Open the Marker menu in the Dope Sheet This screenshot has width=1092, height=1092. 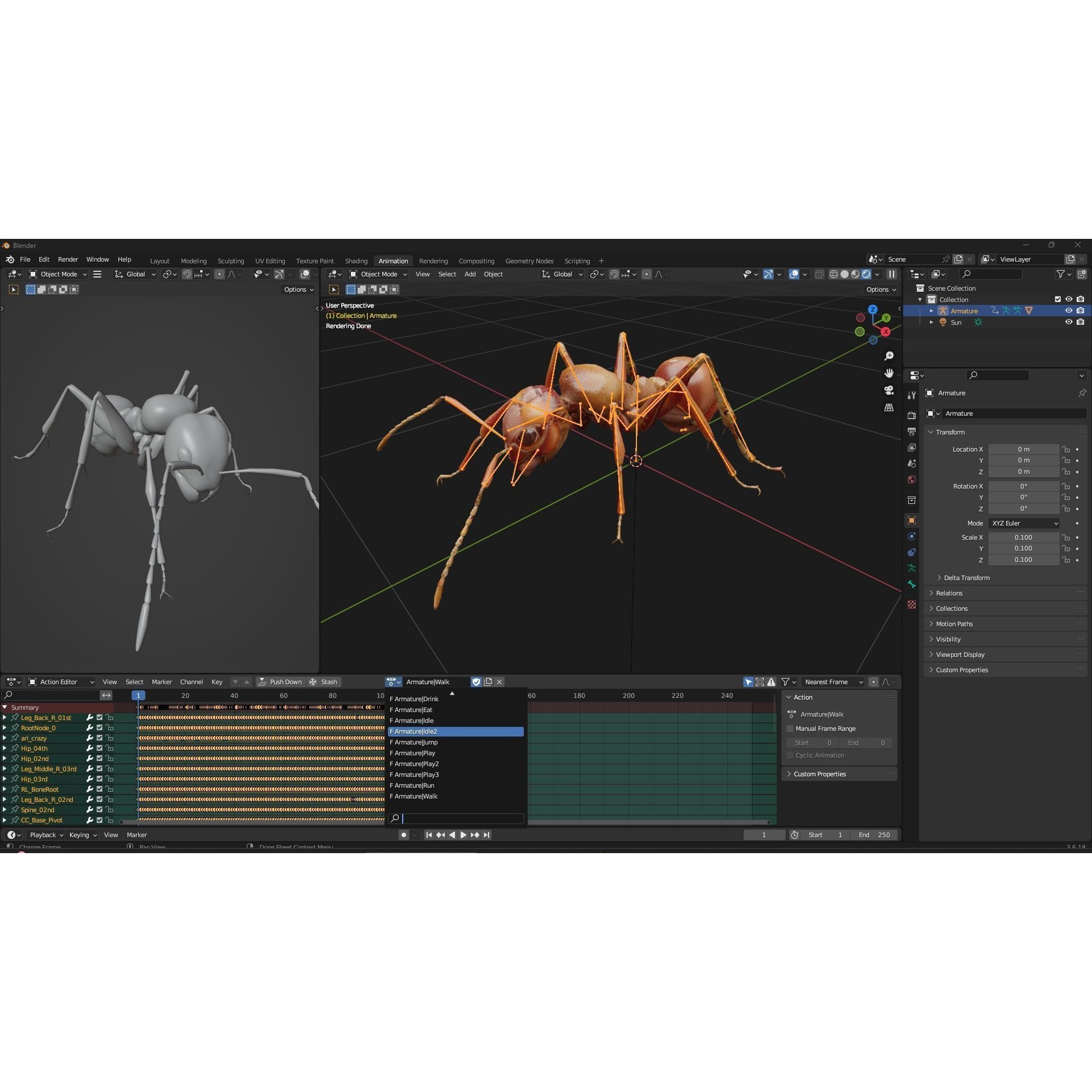pyautogui.click(x=162, y=681)
